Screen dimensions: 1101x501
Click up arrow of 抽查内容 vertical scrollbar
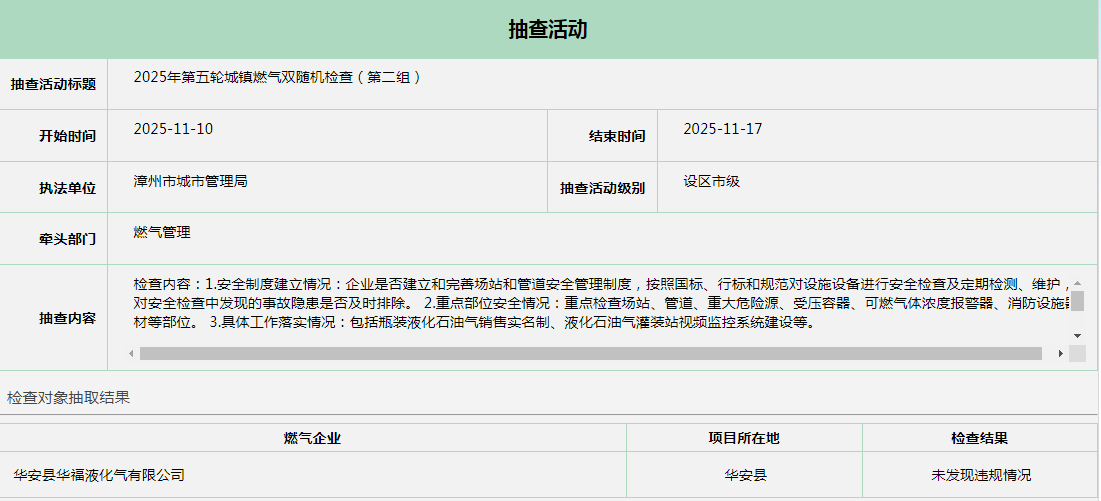1077,284
